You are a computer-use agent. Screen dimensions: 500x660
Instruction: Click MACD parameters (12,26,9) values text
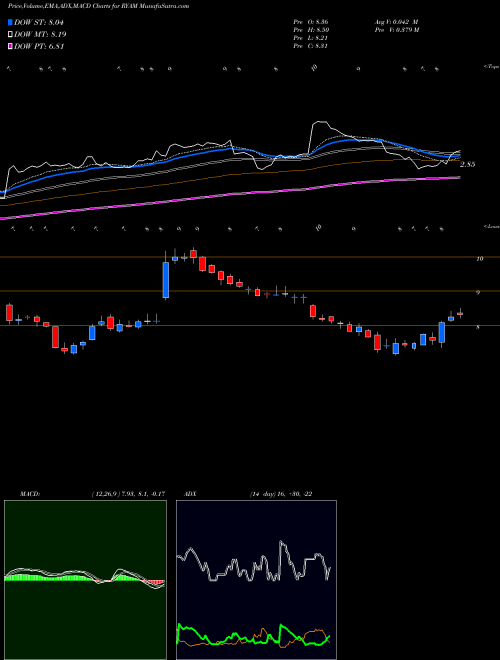click(128, 494)
